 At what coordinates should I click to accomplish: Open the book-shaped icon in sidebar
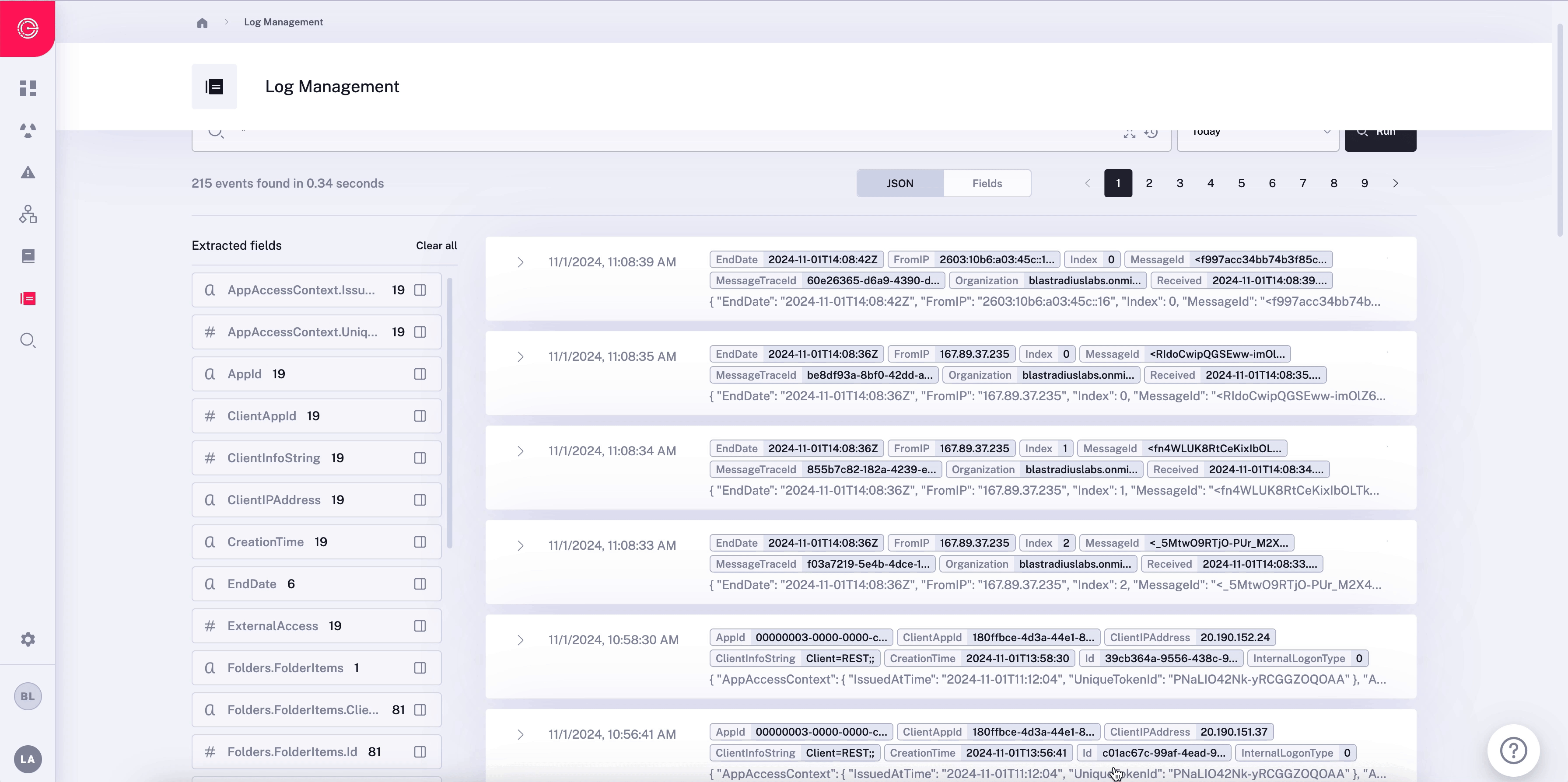click(x=28, y=256)
